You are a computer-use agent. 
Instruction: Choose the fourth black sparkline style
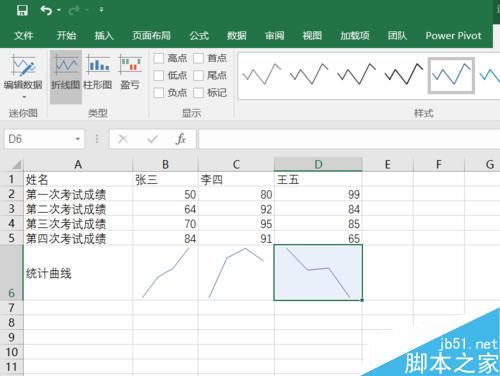point(404,74)
